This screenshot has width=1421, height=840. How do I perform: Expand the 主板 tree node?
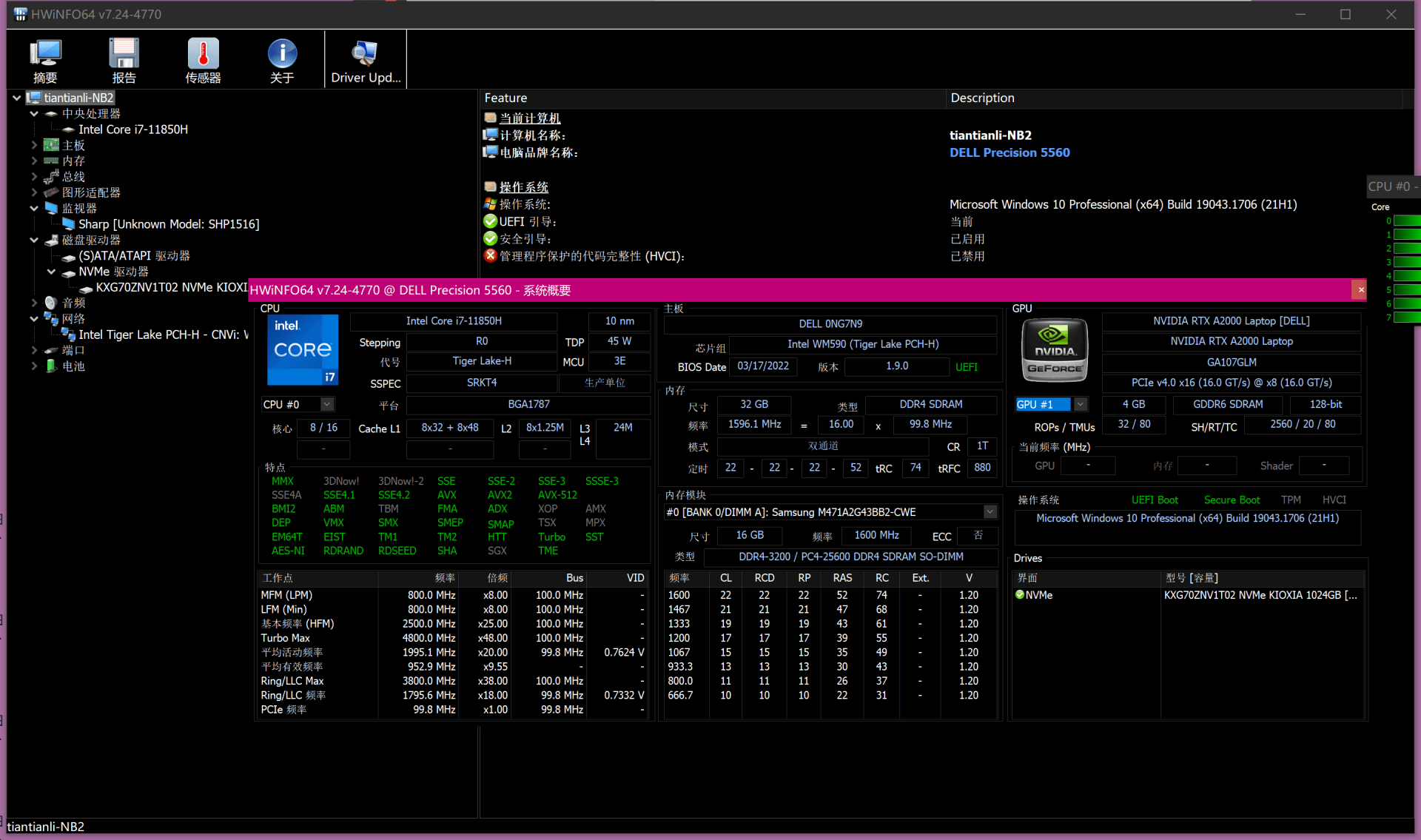pyautogui.click(x=34, y=145)
